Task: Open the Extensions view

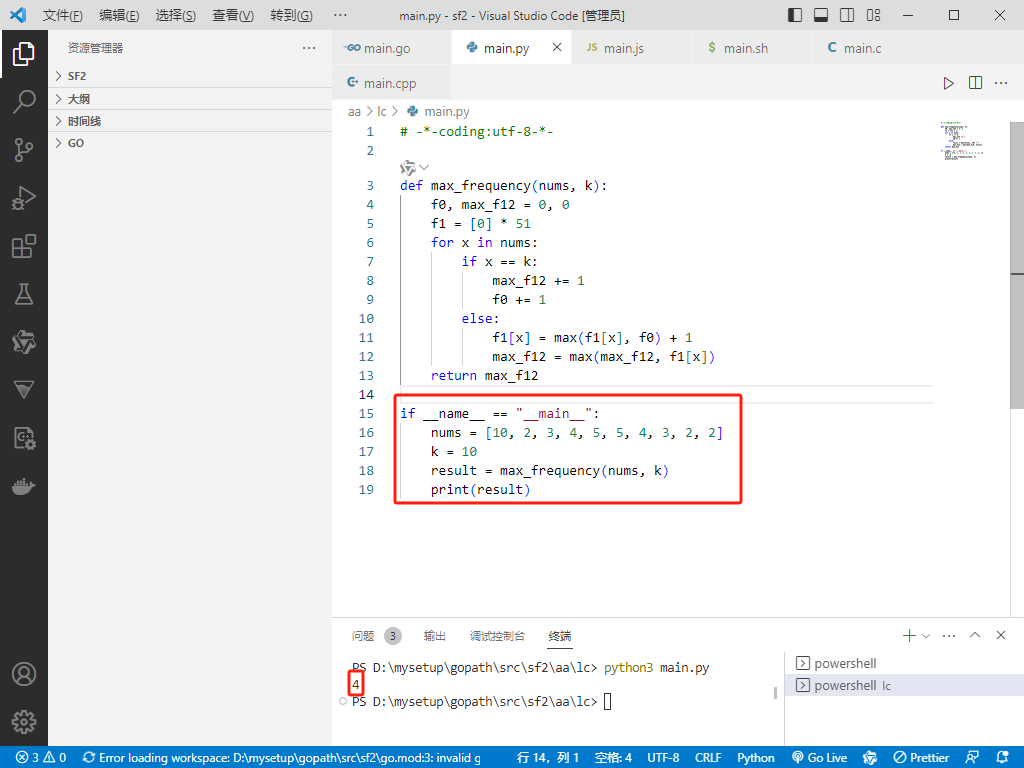Action: (24, 246)
